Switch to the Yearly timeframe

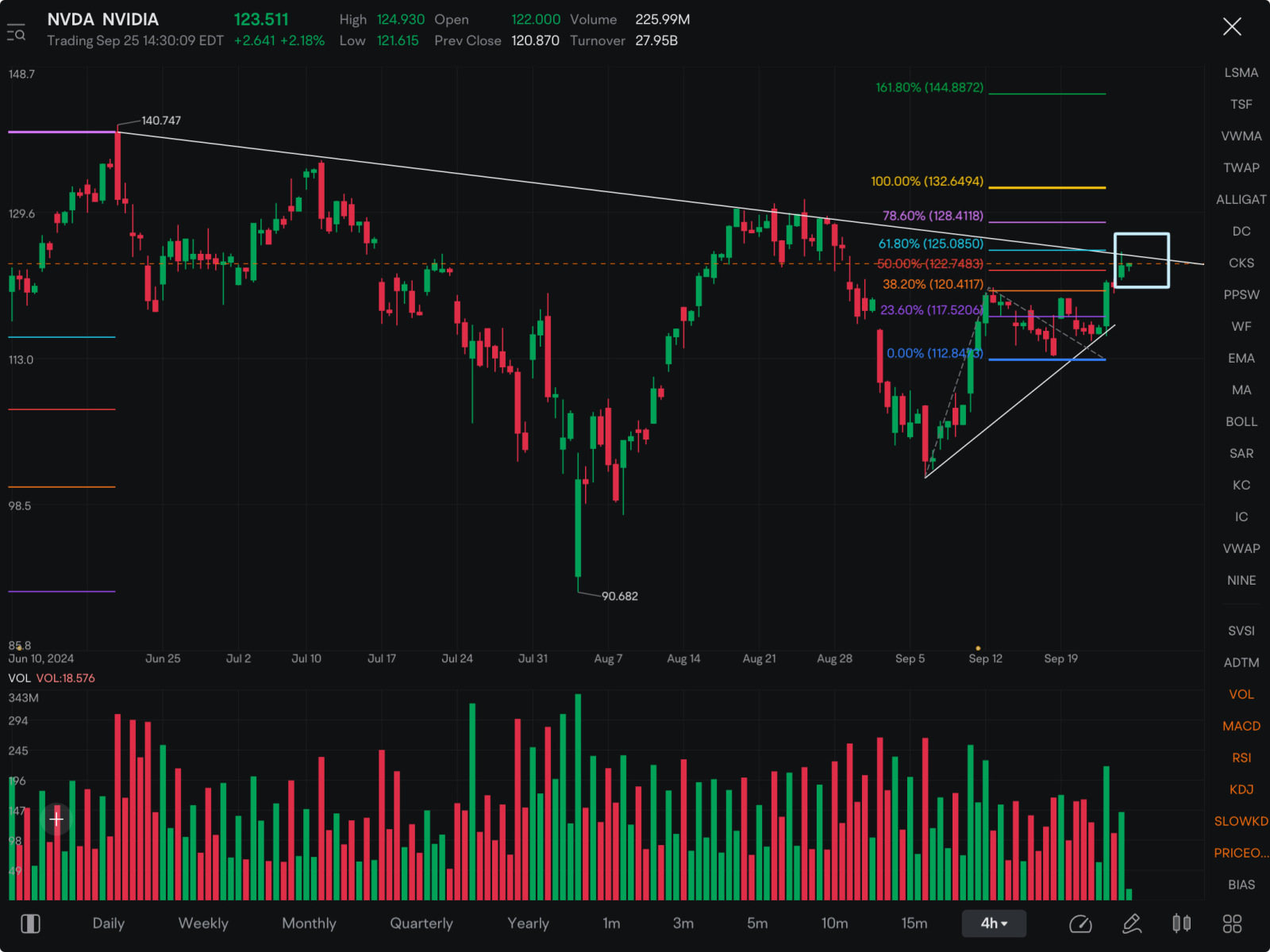(x=529, y=923)
